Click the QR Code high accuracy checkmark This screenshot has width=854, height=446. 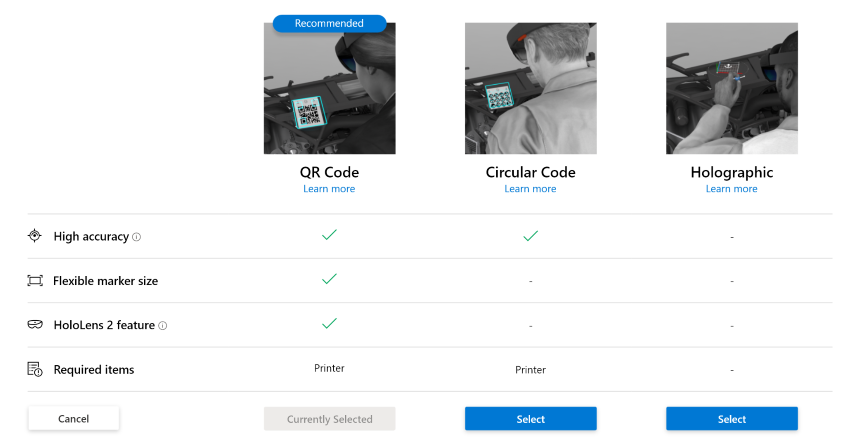[329, 235]
